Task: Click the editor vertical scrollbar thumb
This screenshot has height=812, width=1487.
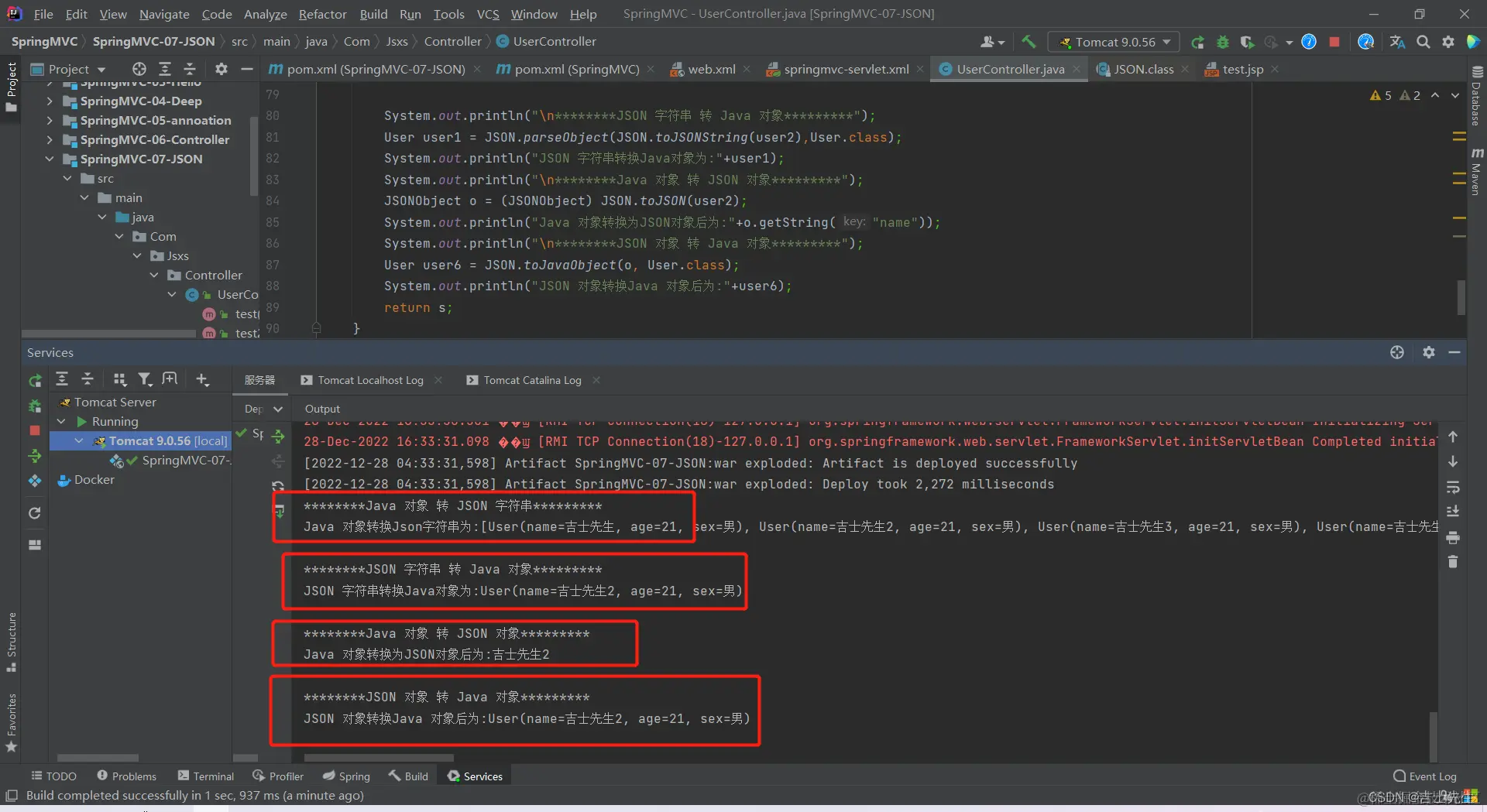Action: (1461, 296)
